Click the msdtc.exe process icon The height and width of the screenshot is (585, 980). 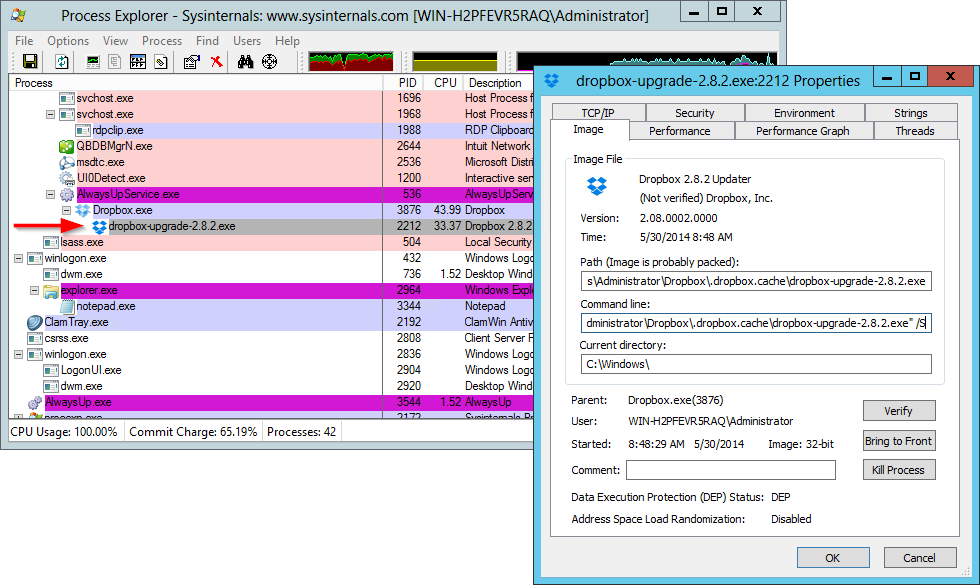(x=67, y=162)
